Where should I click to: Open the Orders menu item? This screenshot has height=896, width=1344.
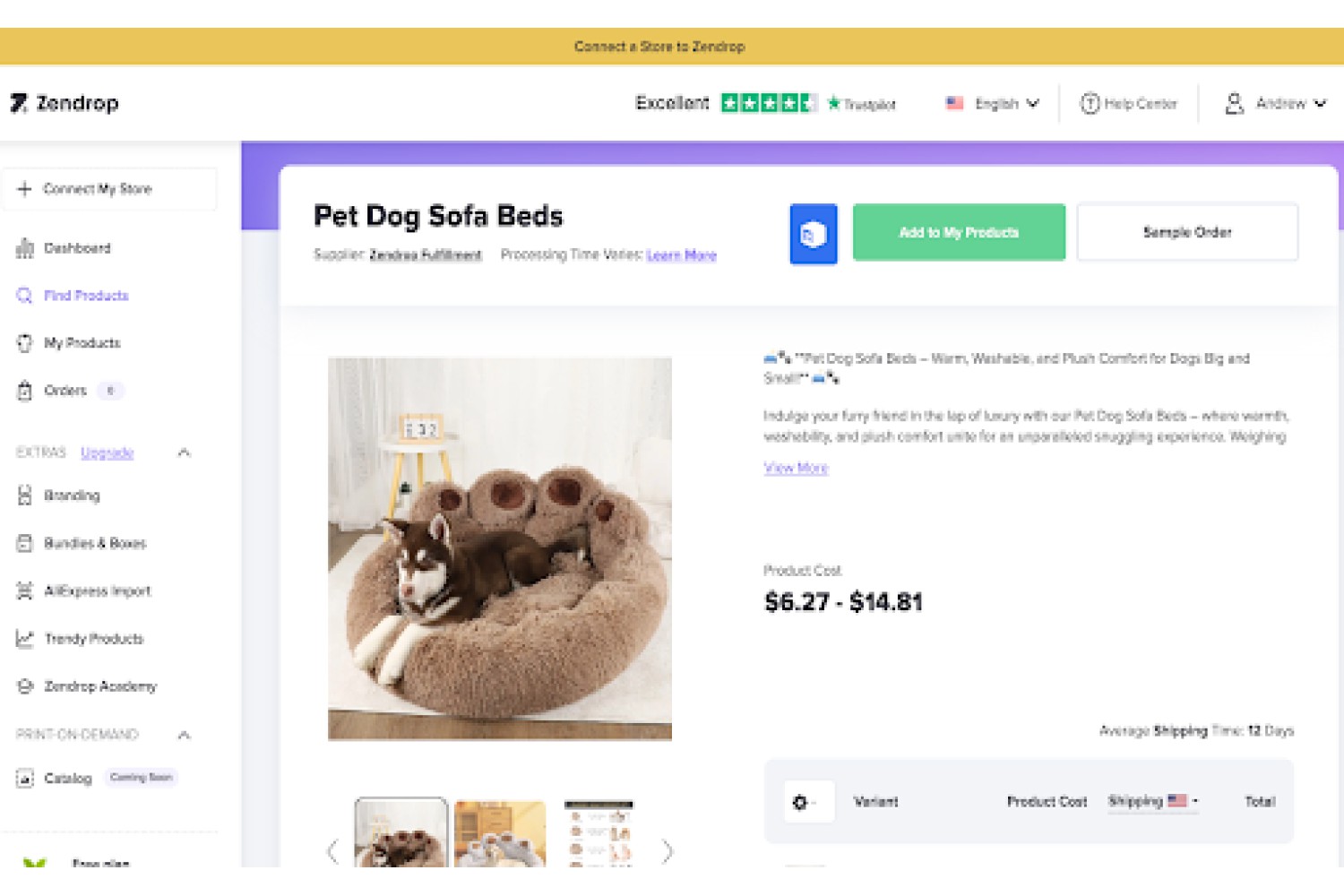(65, 391)
